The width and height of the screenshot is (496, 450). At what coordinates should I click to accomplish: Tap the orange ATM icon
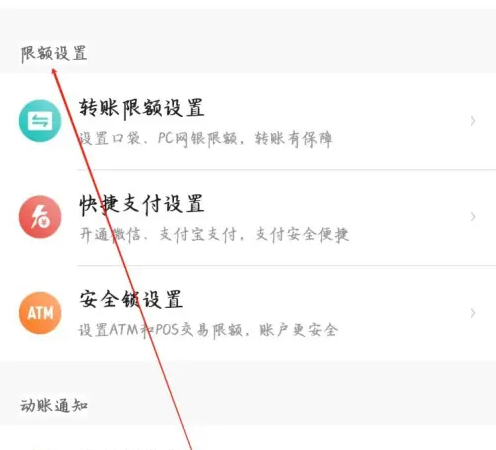(40, 313)
